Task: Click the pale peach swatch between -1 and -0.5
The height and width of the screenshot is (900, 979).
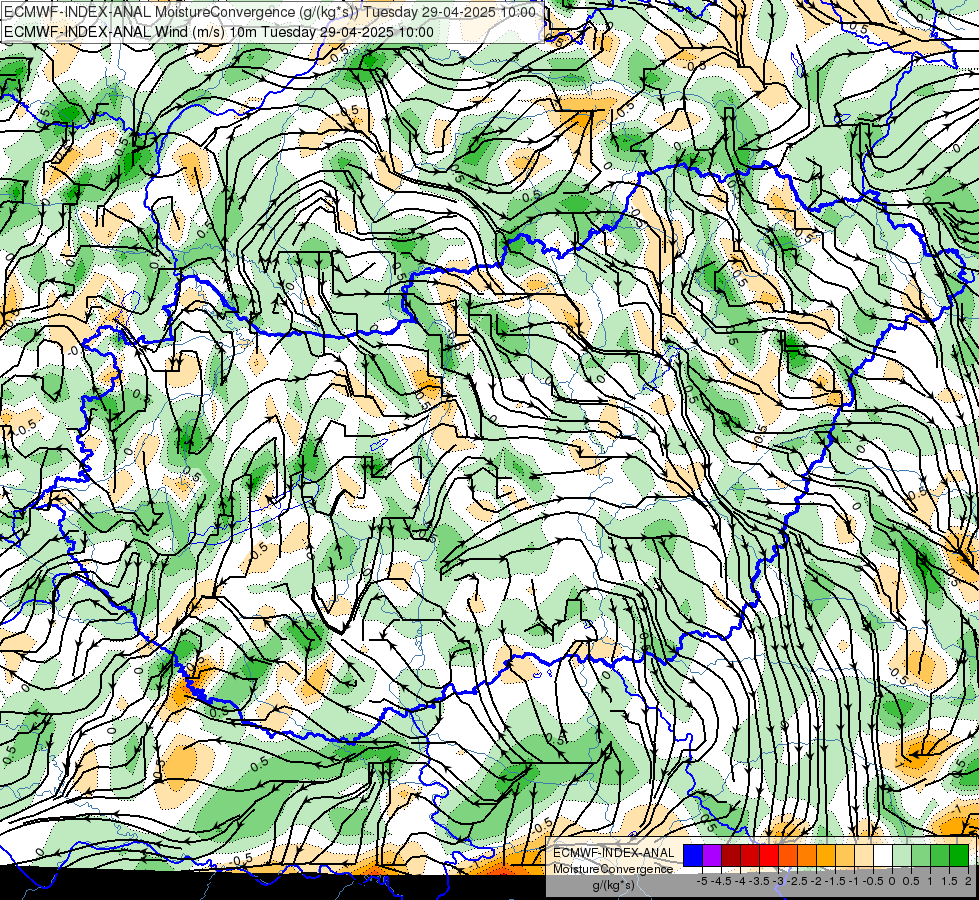Action: [x=865, y=856]
